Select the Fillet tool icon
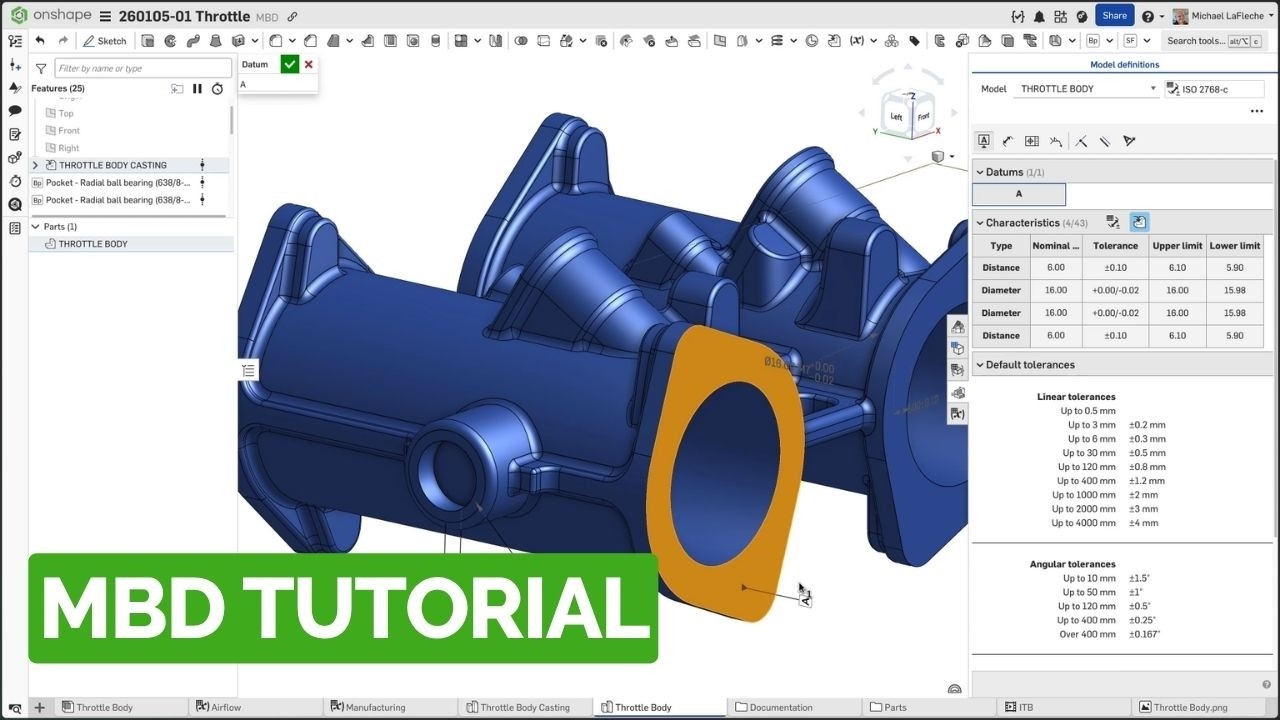Image resolution: width=1280 pixels, height=720 pixels. [x=275, y=41]
